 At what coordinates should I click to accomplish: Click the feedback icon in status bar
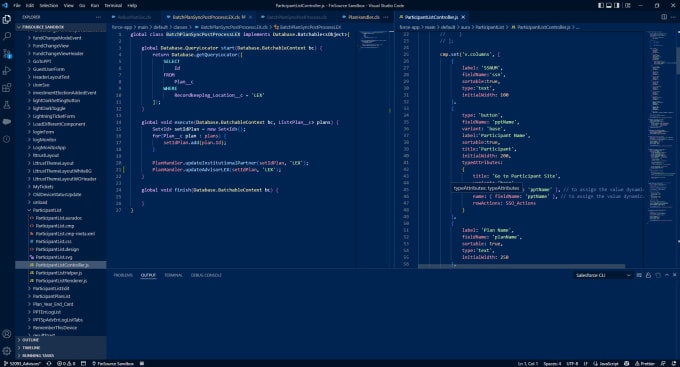coord(663,364)
